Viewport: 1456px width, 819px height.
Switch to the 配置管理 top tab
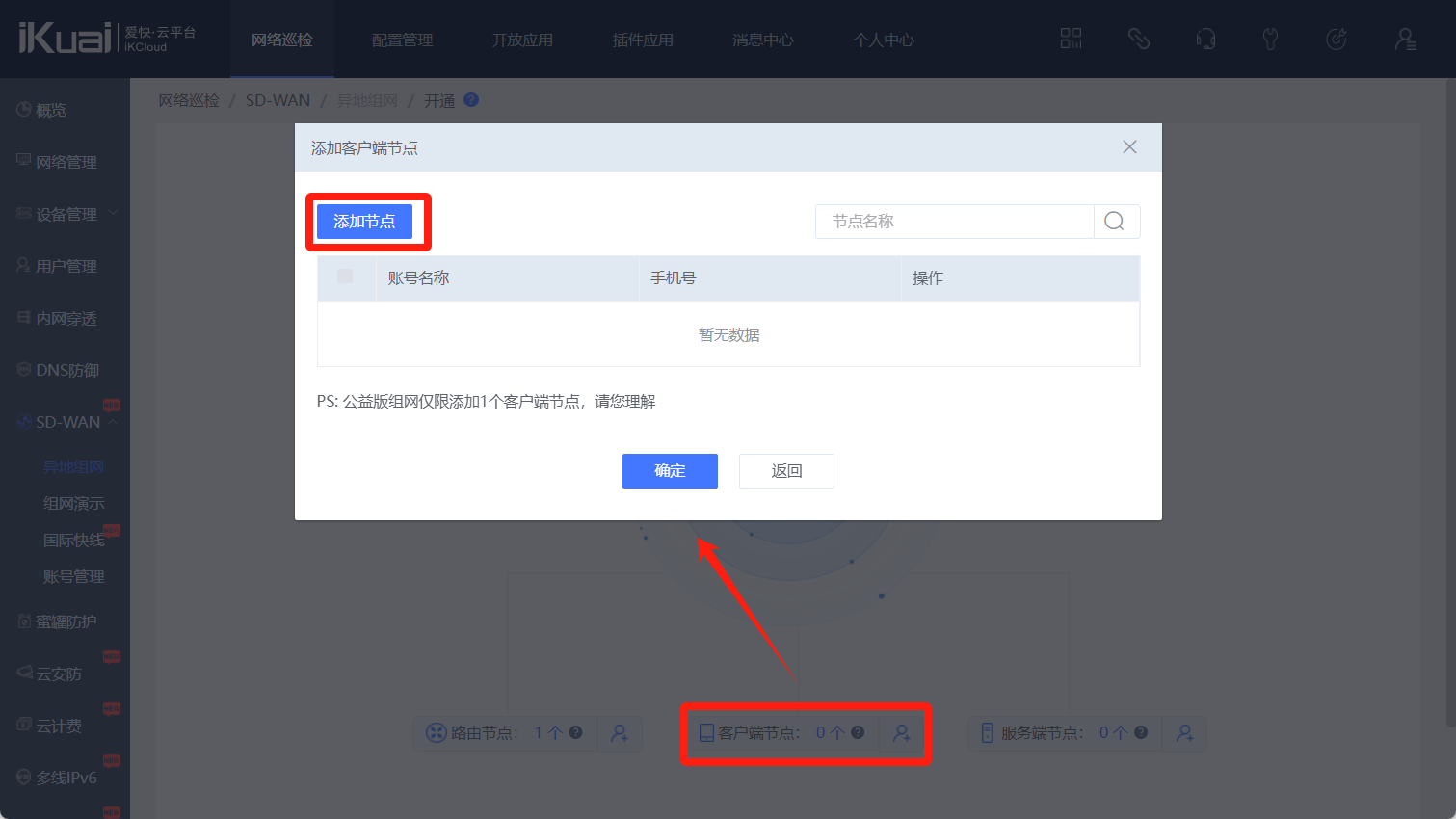(402, 40)
